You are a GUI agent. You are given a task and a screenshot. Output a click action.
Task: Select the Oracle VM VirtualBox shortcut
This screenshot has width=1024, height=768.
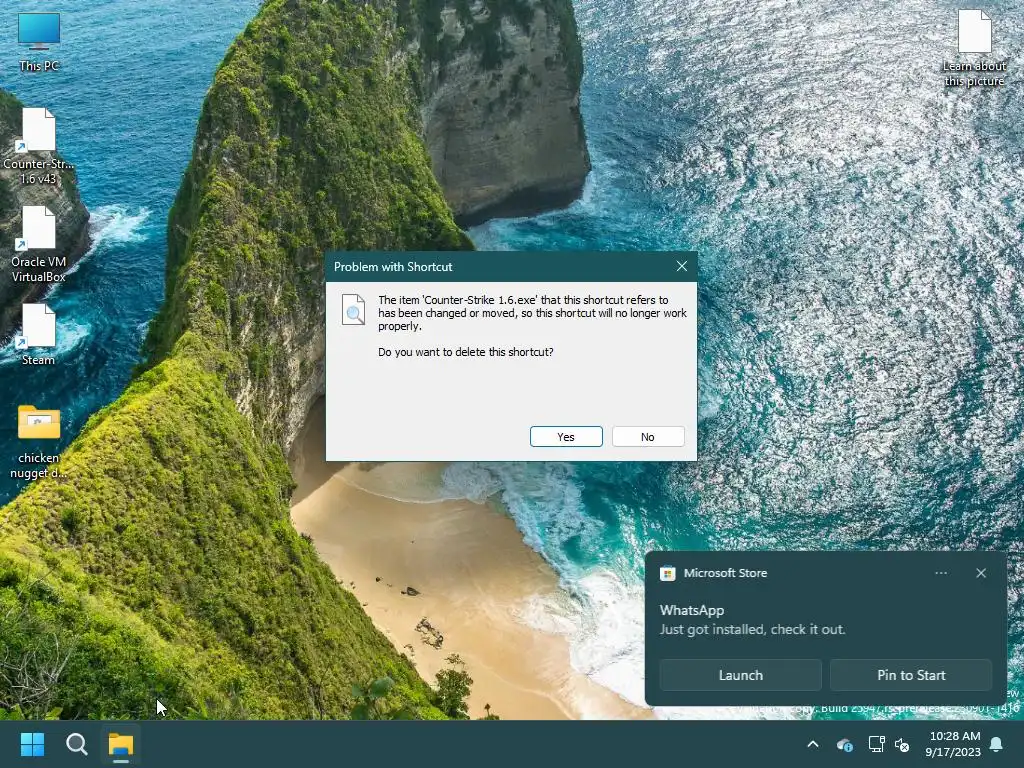[39, 244]
